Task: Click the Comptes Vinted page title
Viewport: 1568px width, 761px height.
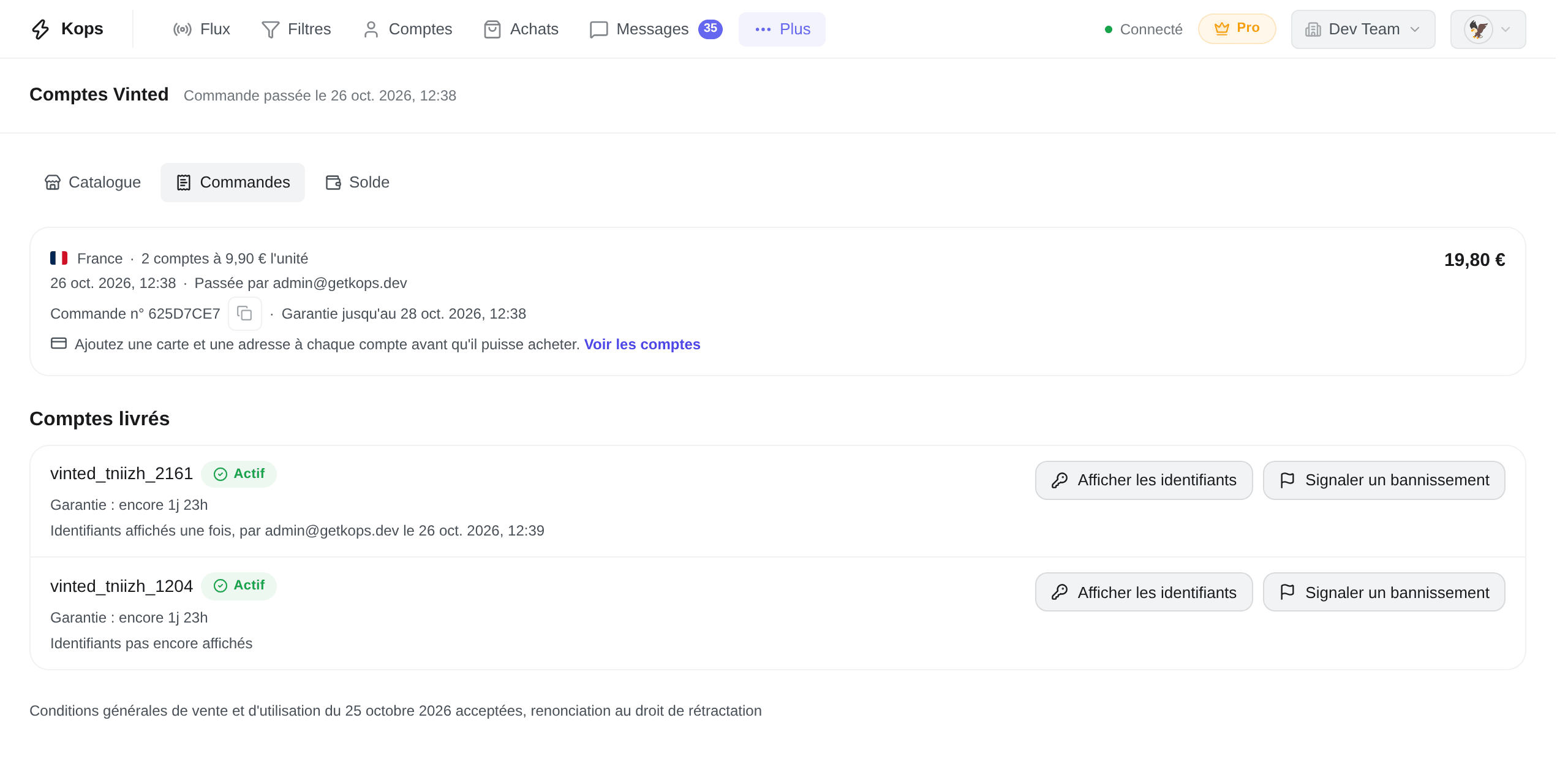Action: (99, 94)
